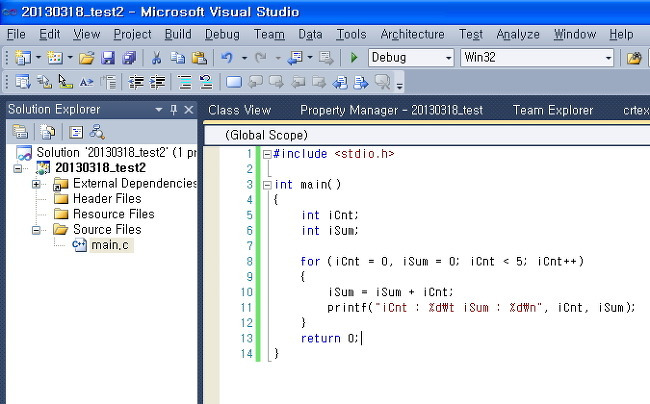
Task: Select the Resource Files folder
Action: click(114, 214)
